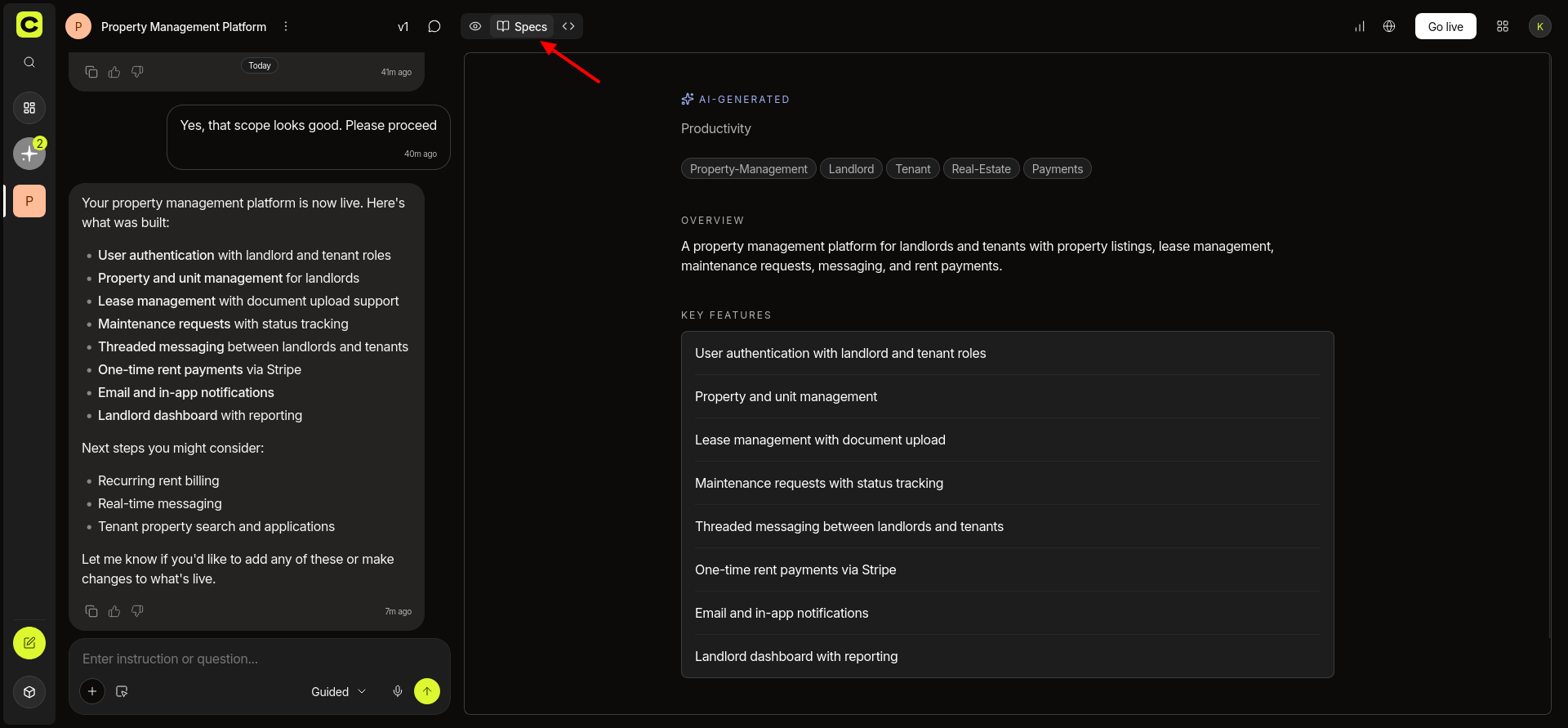
Task: Click the Tenant tag
Action: (912, 169)
